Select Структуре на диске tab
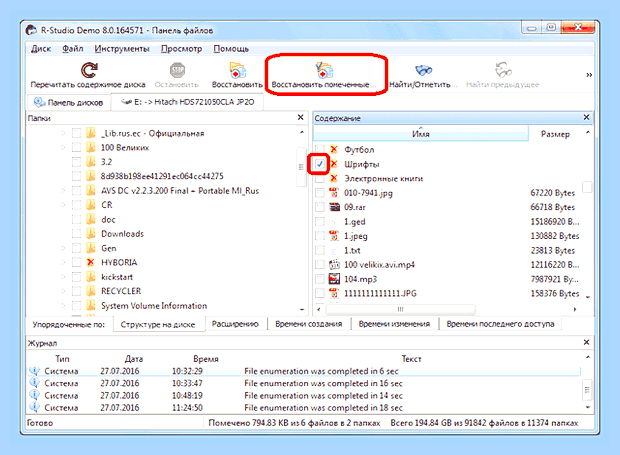The height and width of the screenshot is (455, 620). 158,325
